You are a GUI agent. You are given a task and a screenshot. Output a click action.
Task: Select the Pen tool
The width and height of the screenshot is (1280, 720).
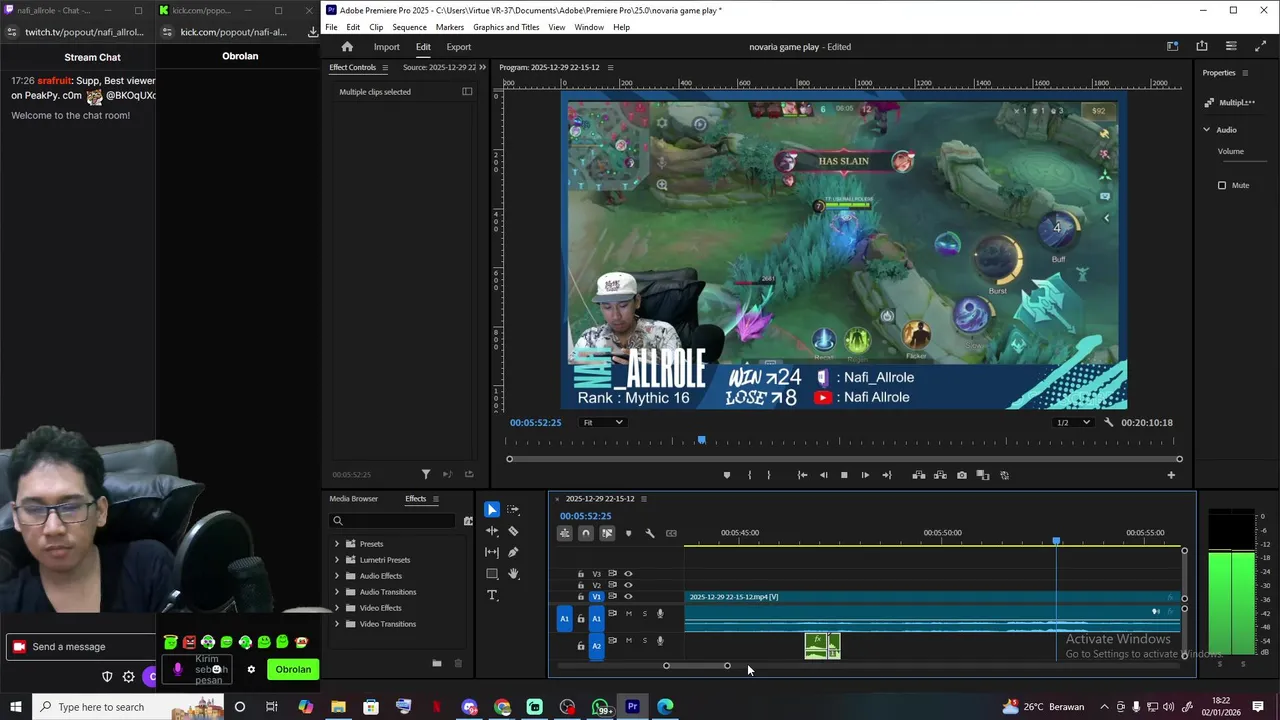click(513, 552)
